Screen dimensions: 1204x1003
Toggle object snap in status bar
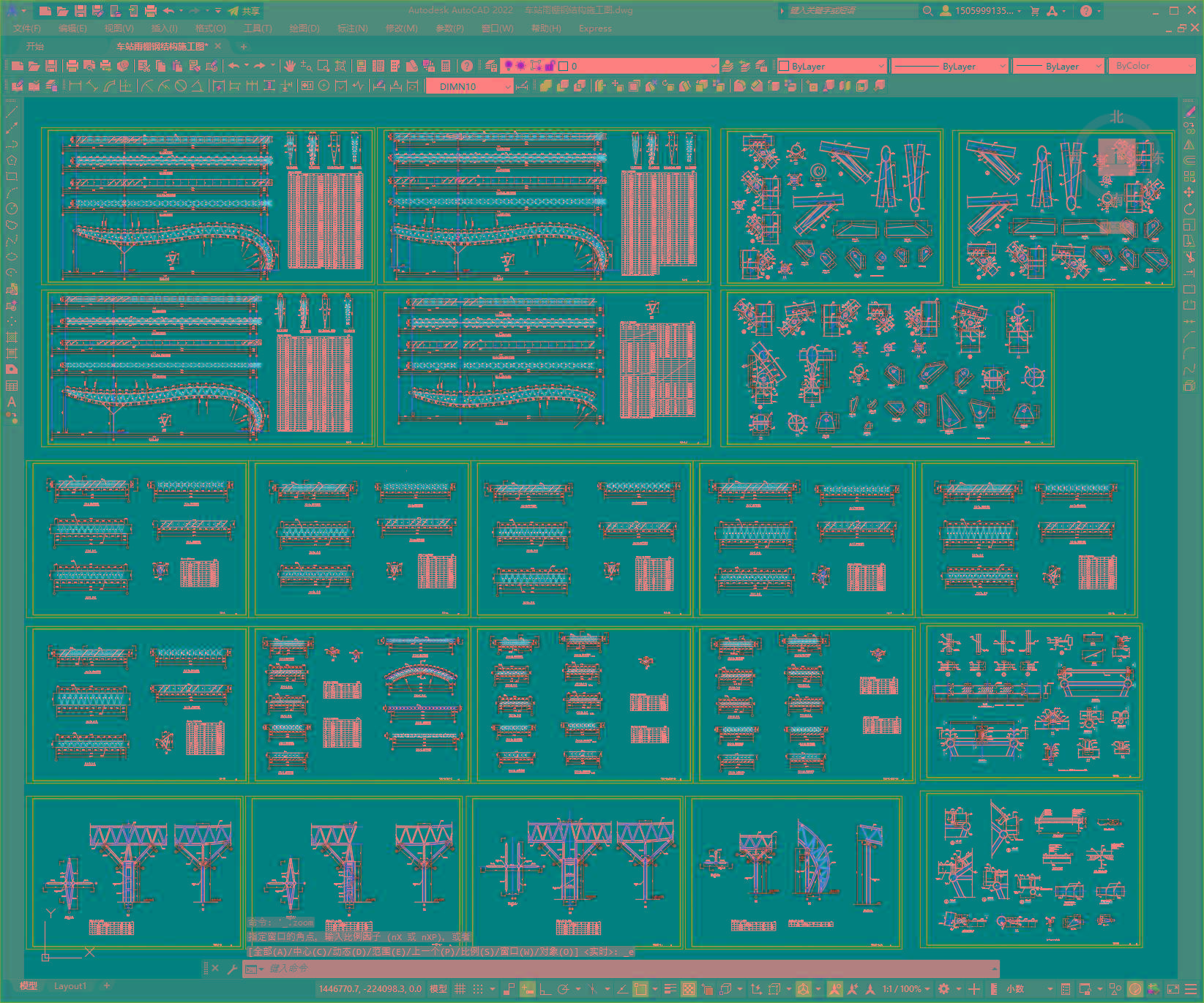click(640, 989)
